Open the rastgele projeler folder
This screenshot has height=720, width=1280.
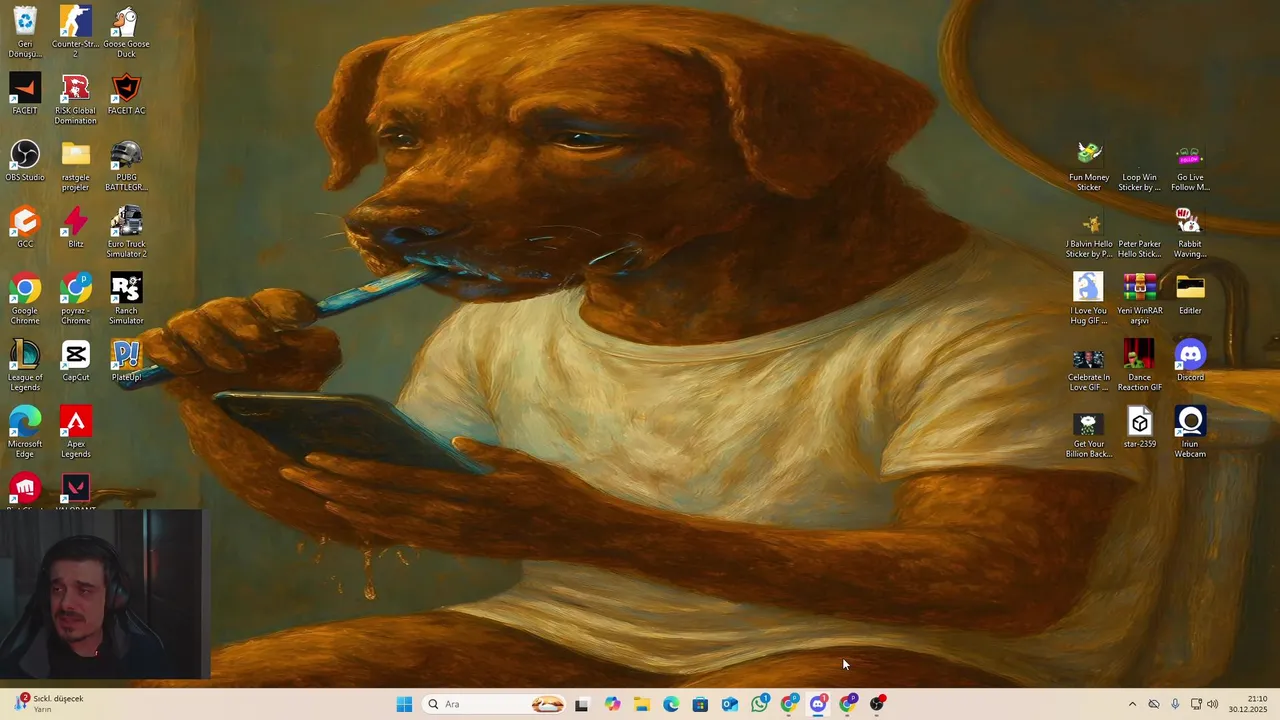click(75, 165)
